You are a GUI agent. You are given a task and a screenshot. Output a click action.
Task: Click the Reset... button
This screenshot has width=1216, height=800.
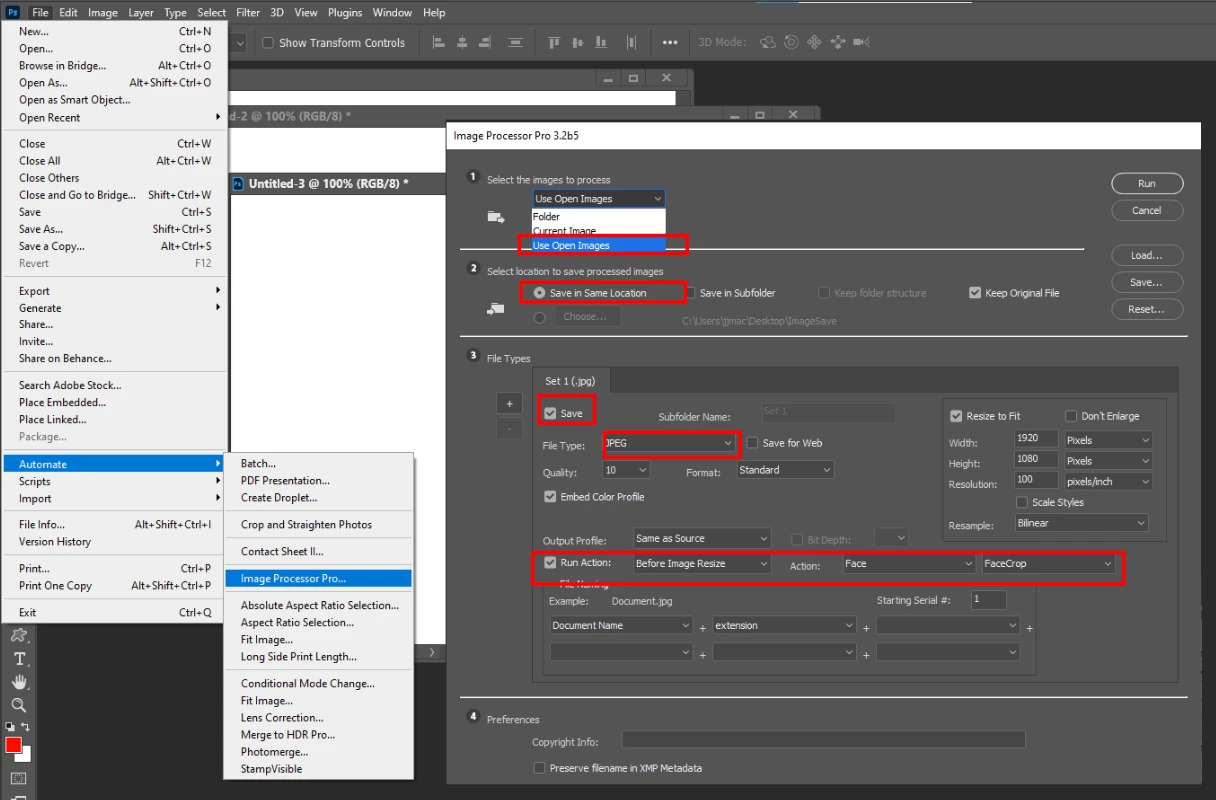point(1147,309)
